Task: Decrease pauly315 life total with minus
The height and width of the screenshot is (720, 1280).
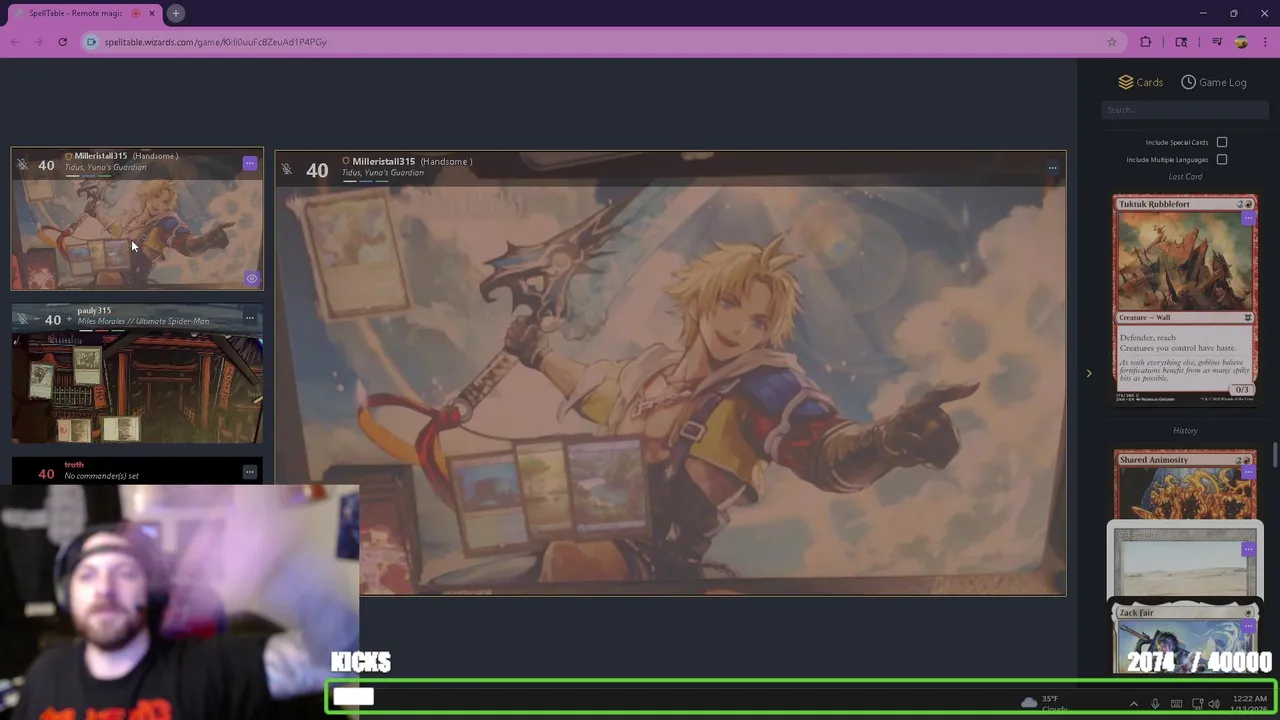Action: [x=36, y=320]
